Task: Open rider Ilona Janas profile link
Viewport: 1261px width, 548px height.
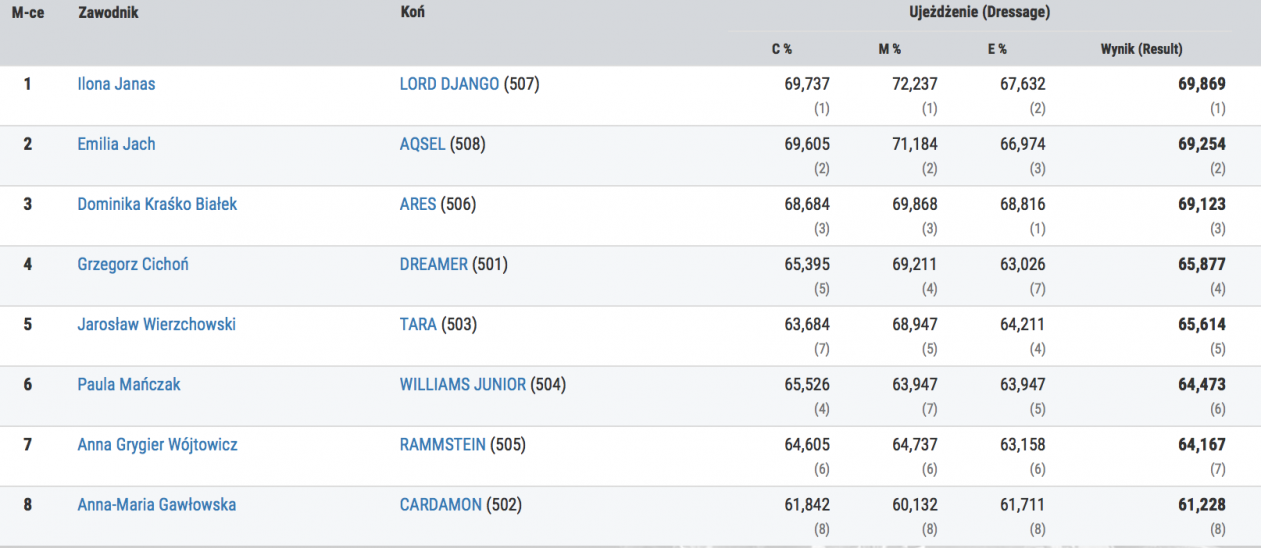Action: coord(116,84)
